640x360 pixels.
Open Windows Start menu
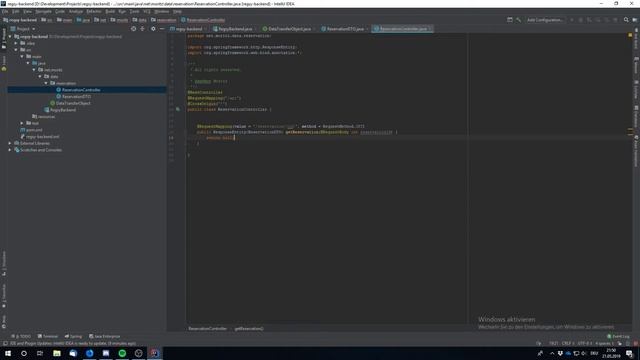8,353
